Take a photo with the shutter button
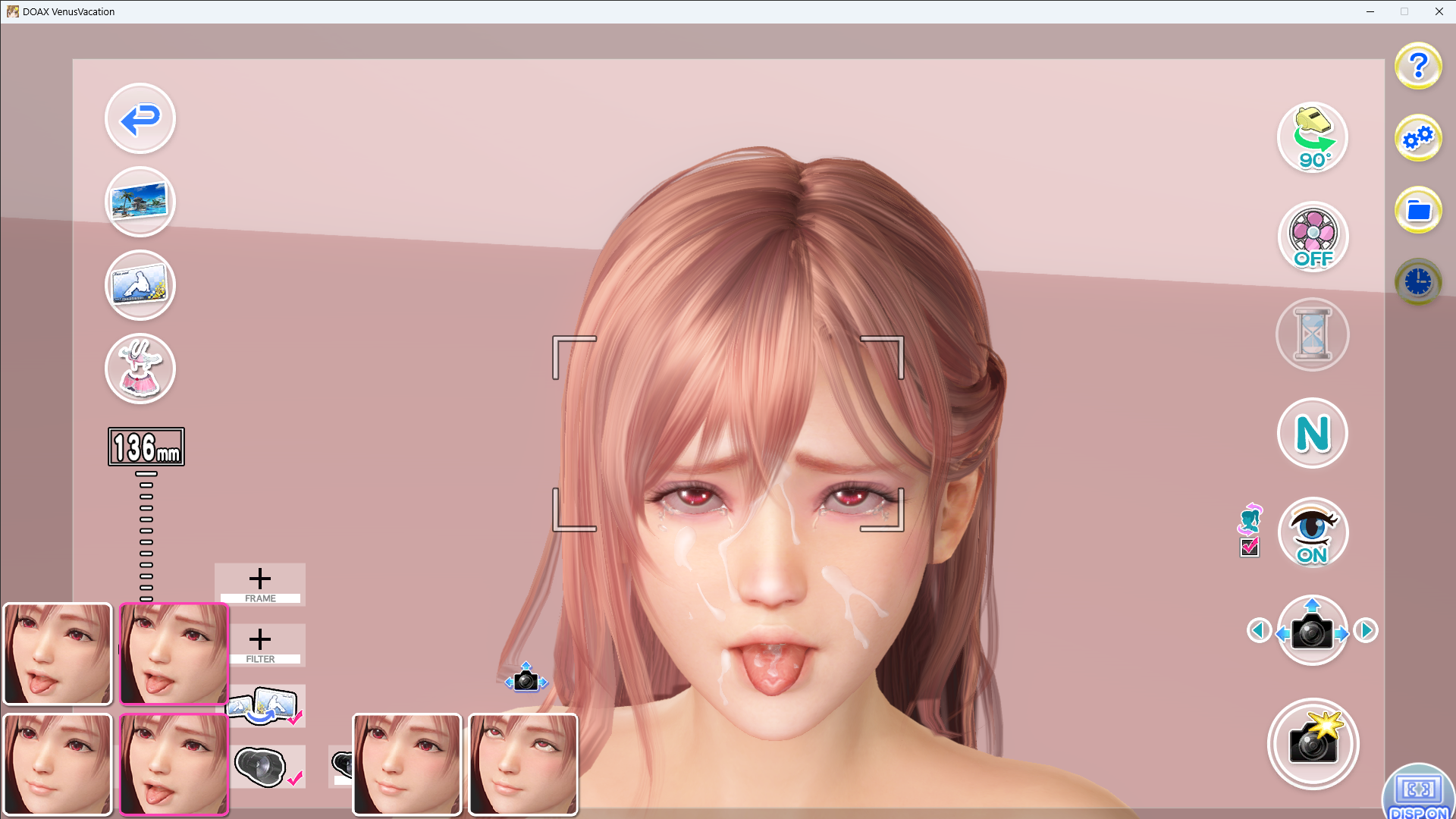The width and height of the screenshot is (1456, 819). pos(1313,744)
